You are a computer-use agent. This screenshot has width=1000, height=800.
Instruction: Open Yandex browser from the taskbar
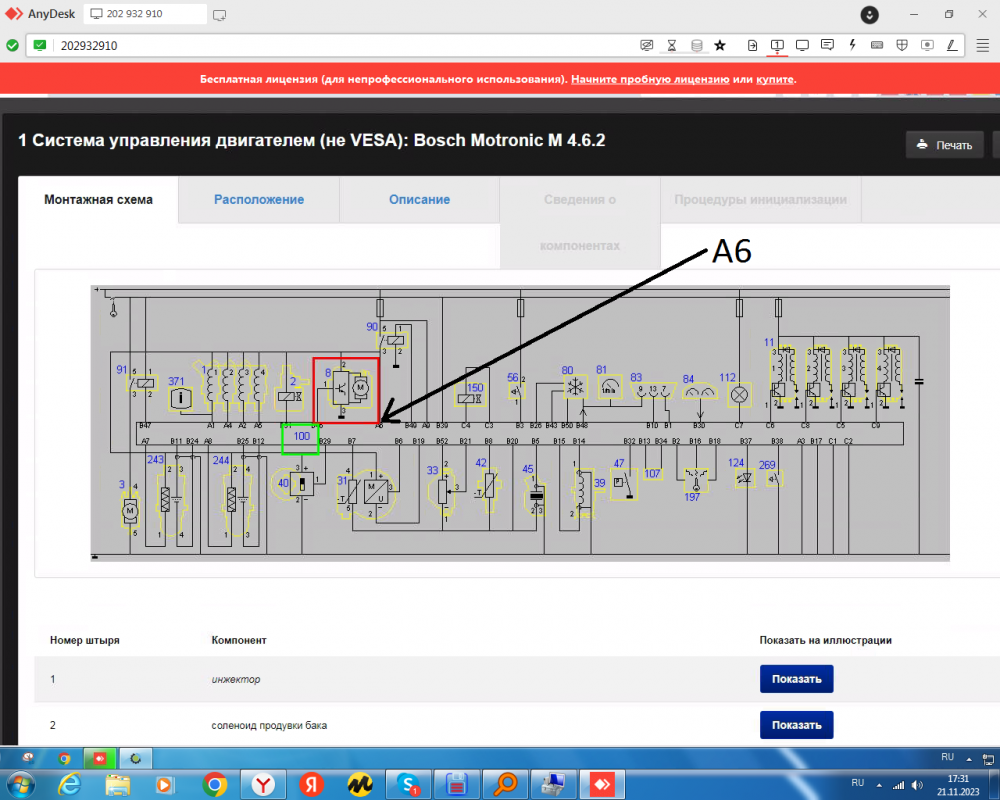coord(263,784)
